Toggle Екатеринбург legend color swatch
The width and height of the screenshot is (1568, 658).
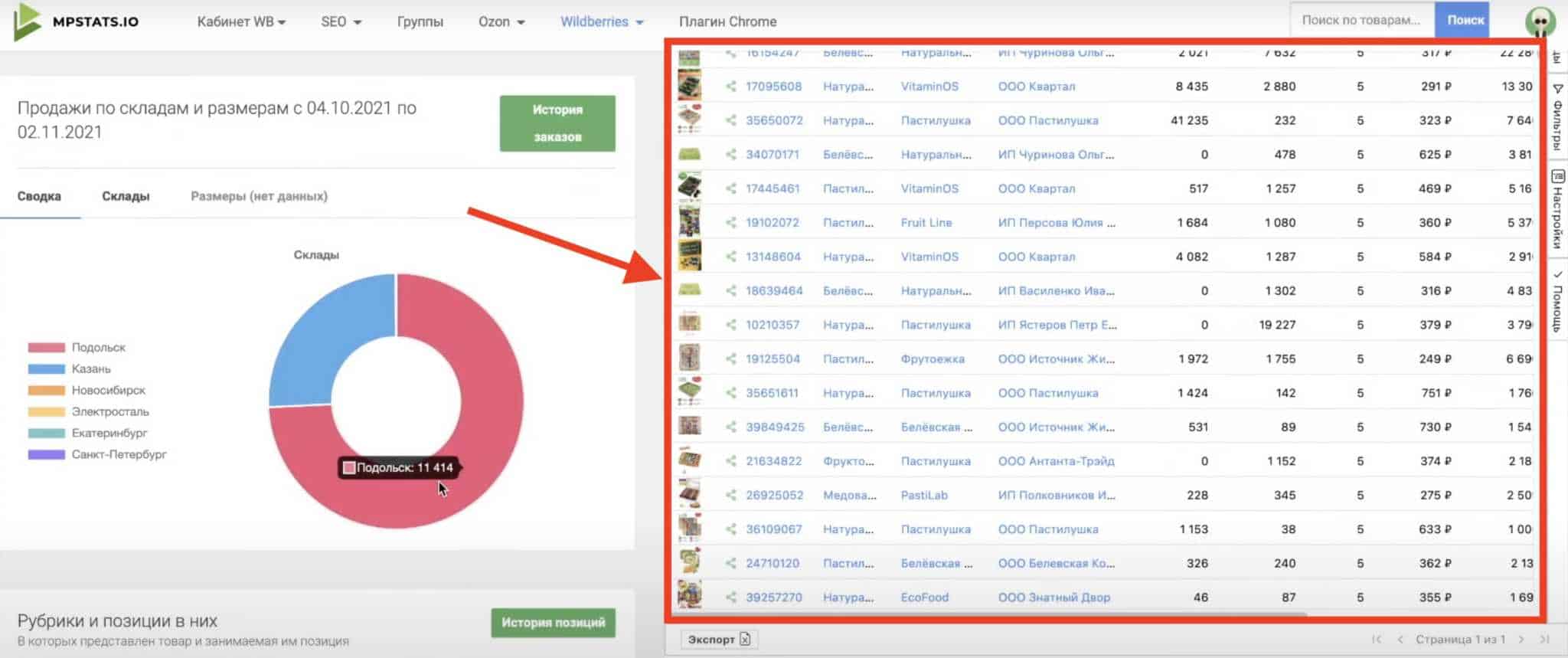47,434
